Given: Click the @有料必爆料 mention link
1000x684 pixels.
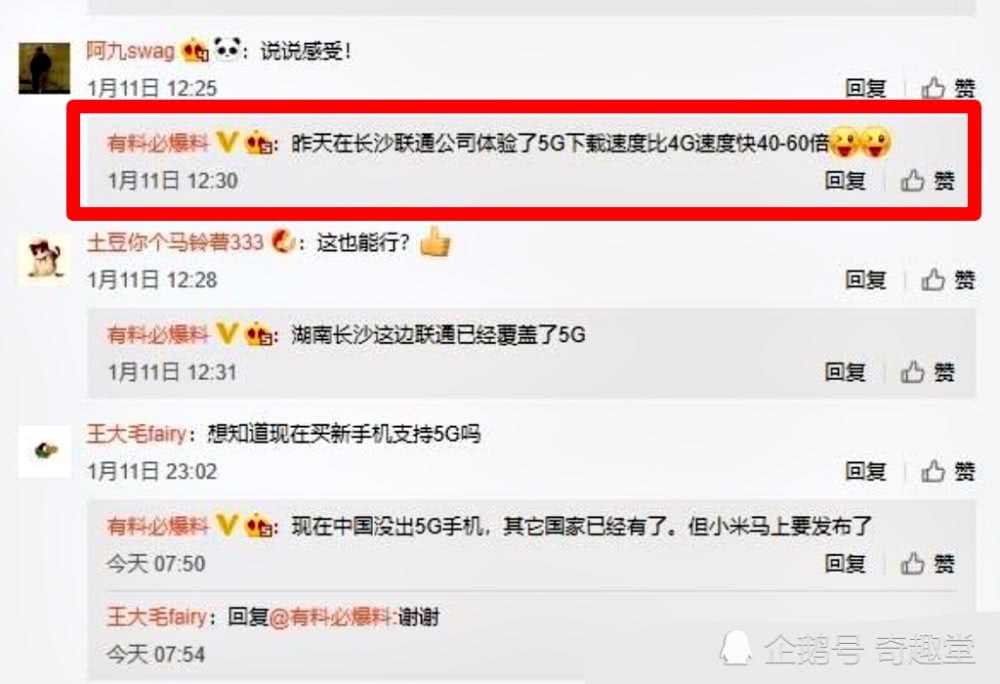Looking at the screenshot, I should click(x=330, y=617).
